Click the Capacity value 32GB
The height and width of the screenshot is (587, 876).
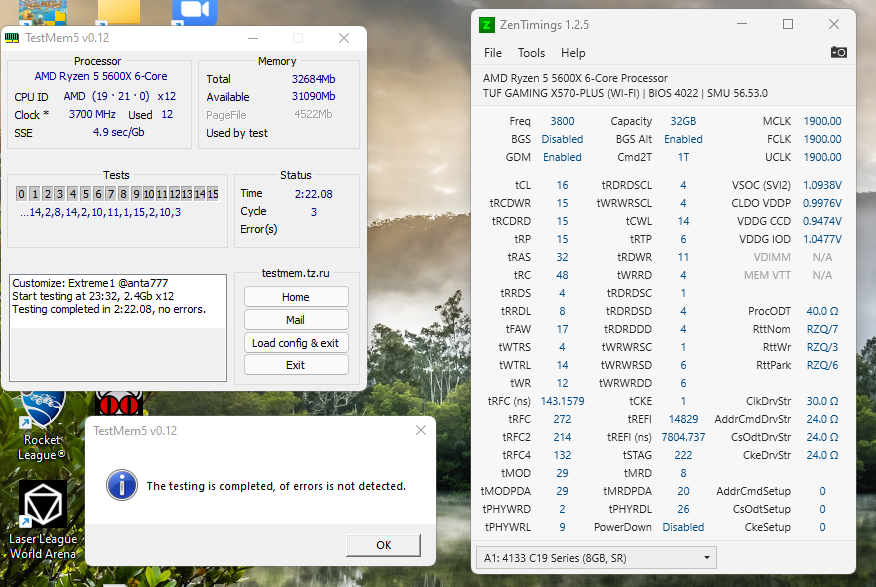tap(683, 121)
